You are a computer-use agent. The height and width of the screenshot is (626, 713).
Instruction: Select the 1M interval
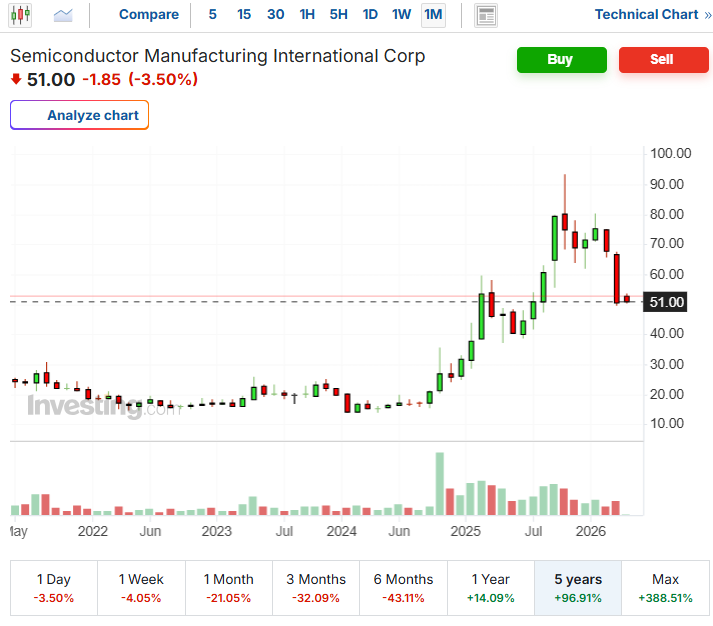click(433, 15)
